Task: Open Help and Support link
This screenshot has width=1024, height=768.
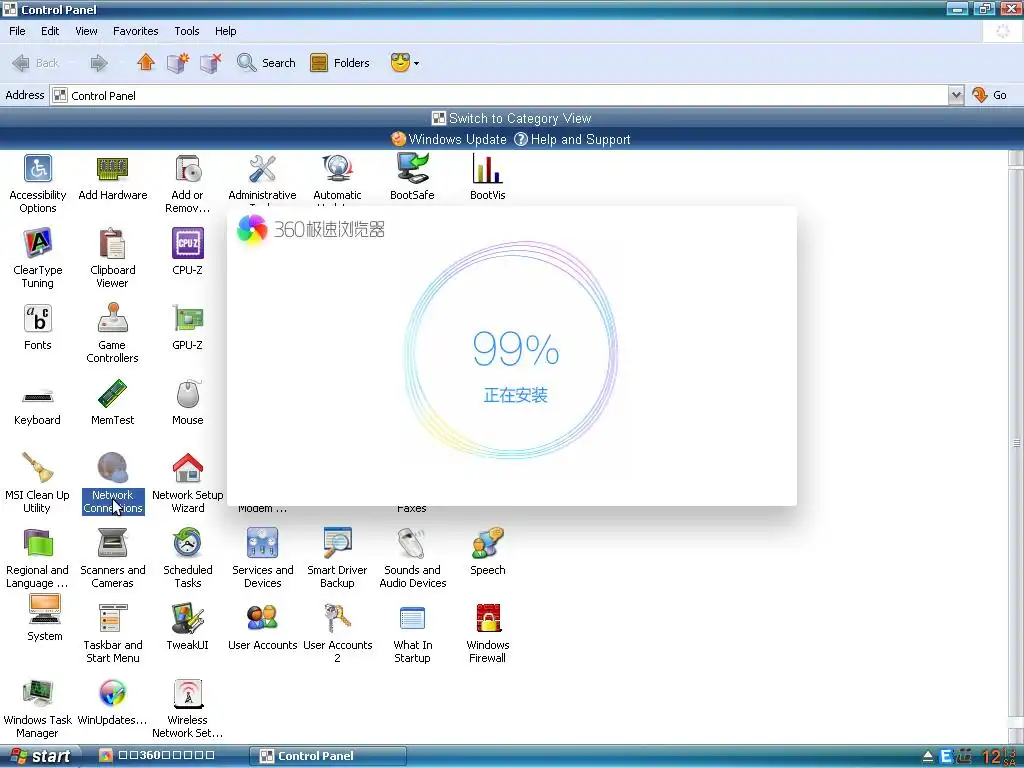Action: [572, 139]
